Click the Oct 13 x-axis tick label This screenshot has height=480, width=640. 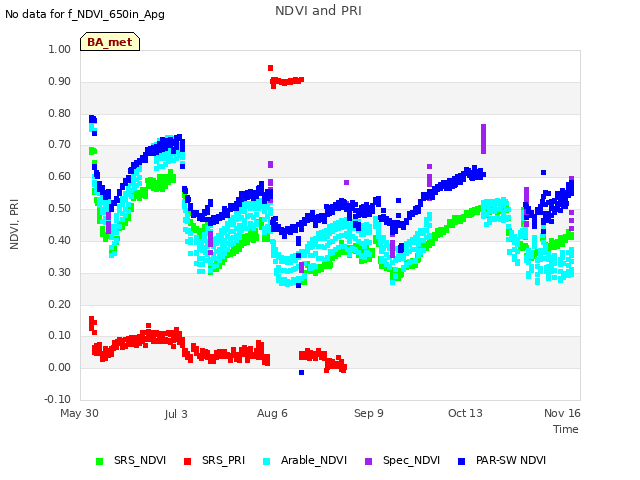click(x=465, y=413)
